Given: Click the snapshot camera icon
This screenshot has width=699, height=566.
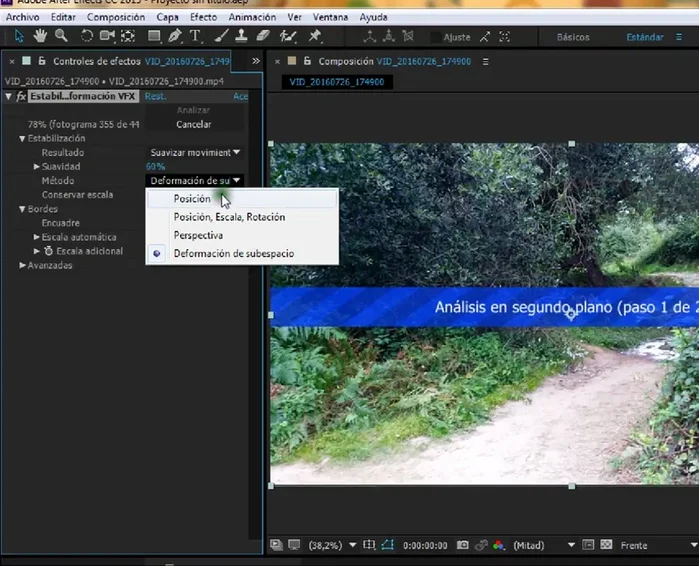Looking at the screenshot, I should coord(462,546).
